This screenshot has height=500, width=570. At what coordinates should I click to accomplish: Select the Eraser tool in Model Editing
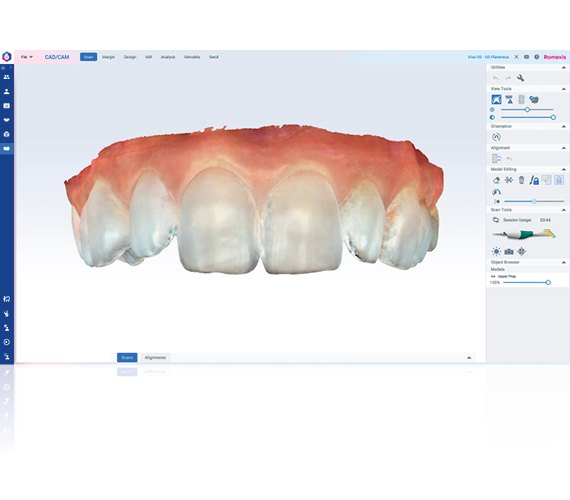496,180
